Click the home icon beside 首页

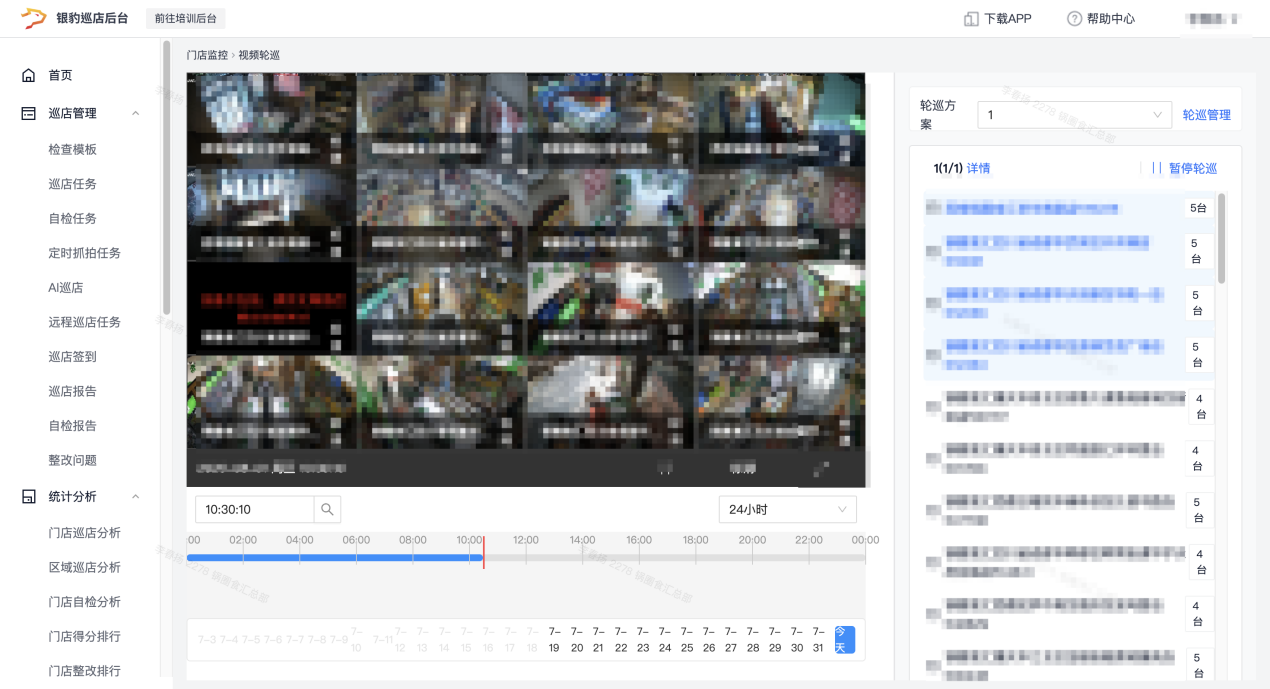(29, 75)
